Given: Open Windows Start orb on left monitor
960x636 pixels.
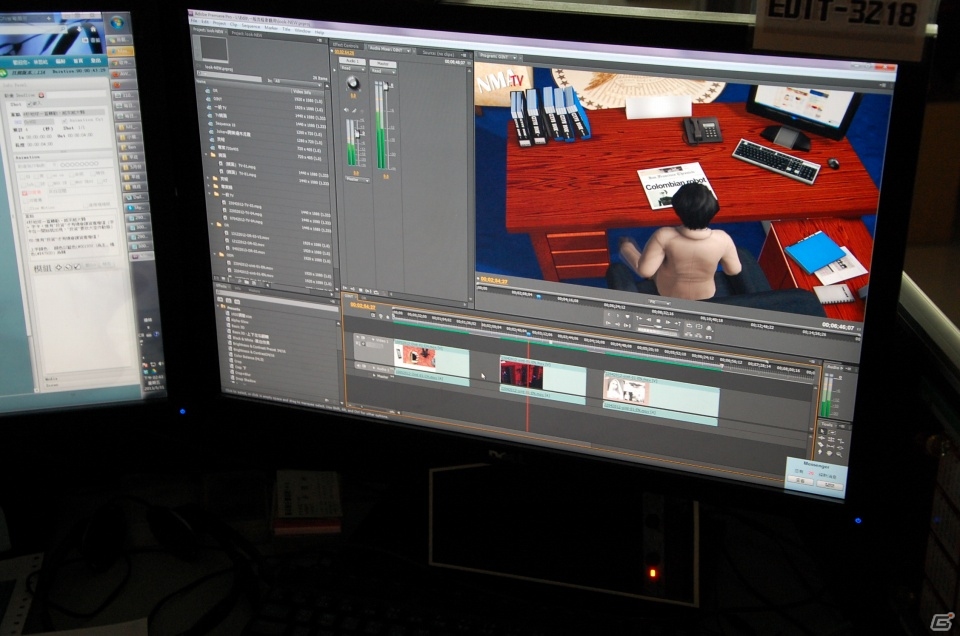Looking at the screenshot, I should tap(117, 22).
